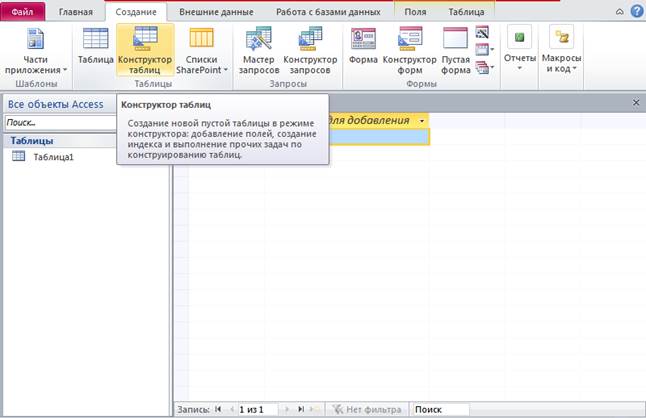Open the Файл menu

pos(22,12)
